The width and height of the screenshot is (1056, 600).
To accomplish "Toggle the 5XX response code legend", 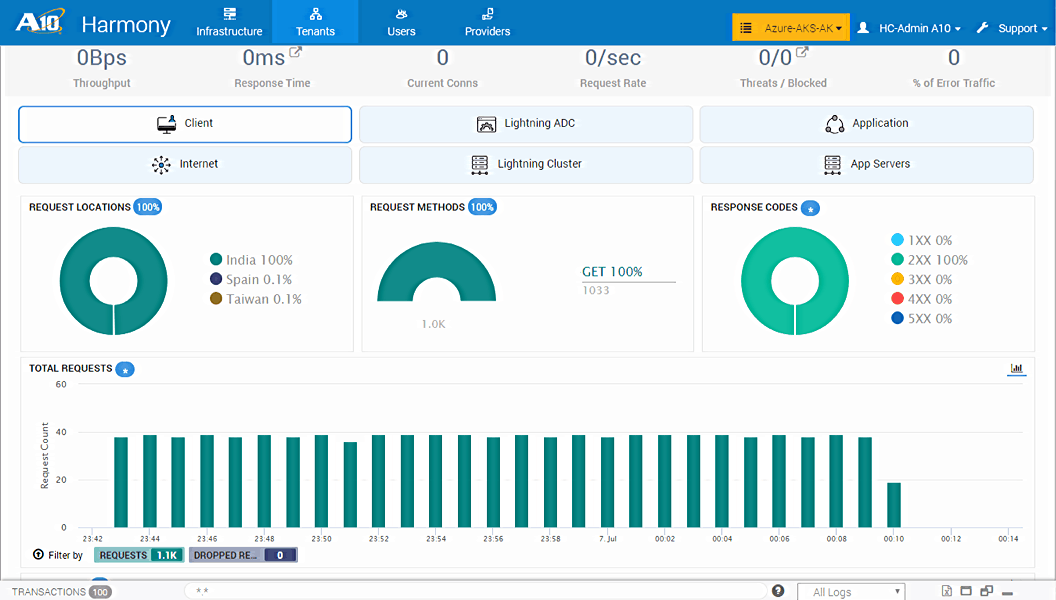I will tap(921, 319).
